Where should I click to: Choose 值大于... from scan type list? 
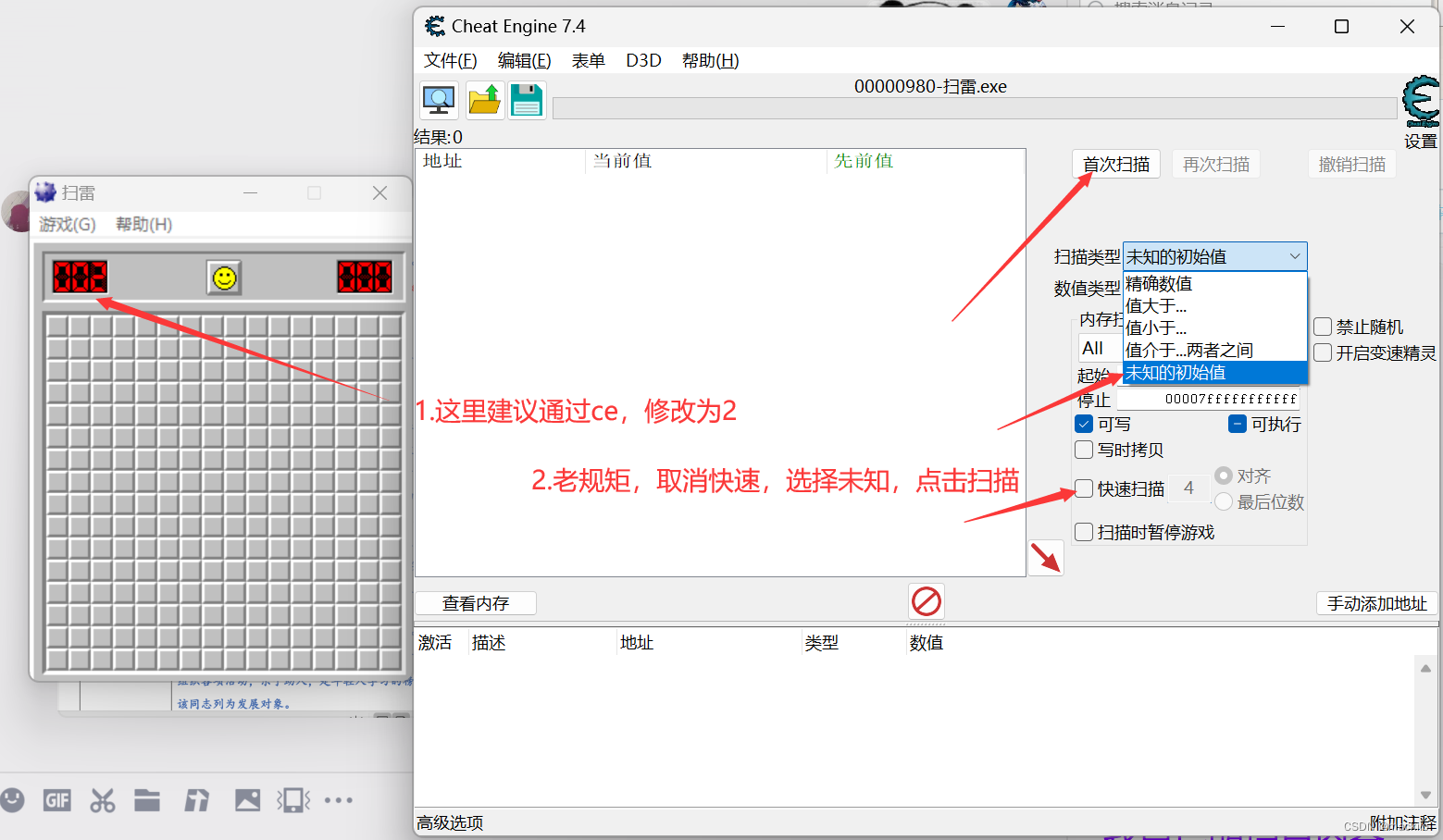(1214, 305)
